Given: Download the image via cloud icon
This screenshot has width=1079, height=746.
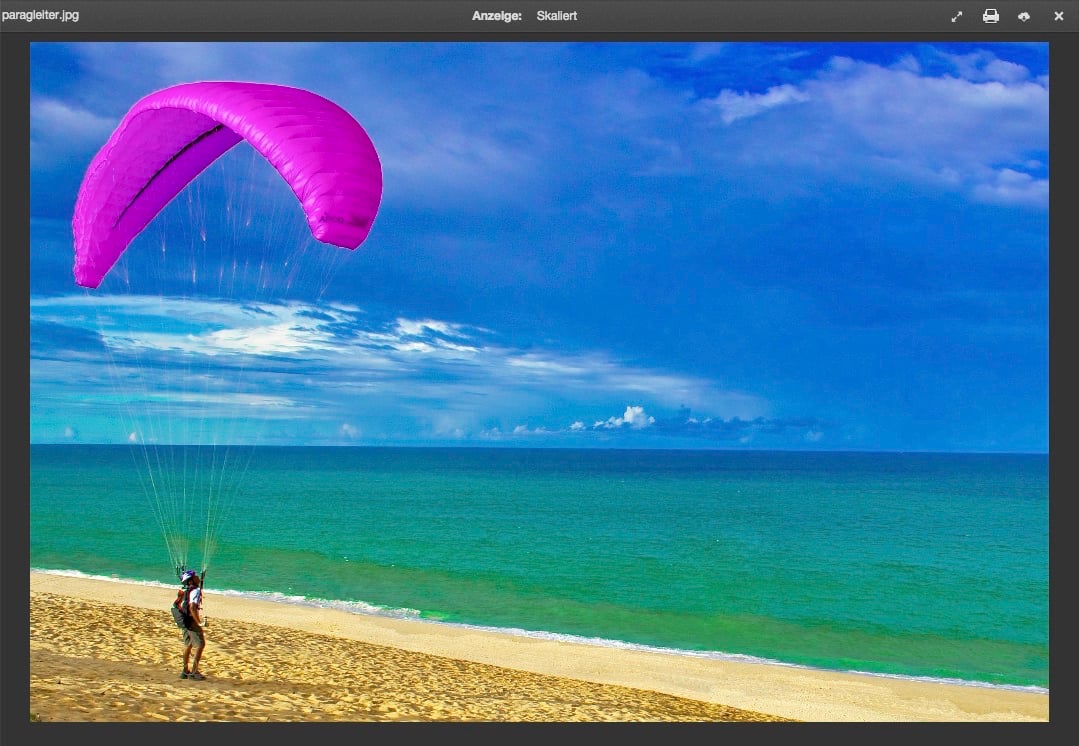Looking at the screenshot, I should pos(1024,17).
